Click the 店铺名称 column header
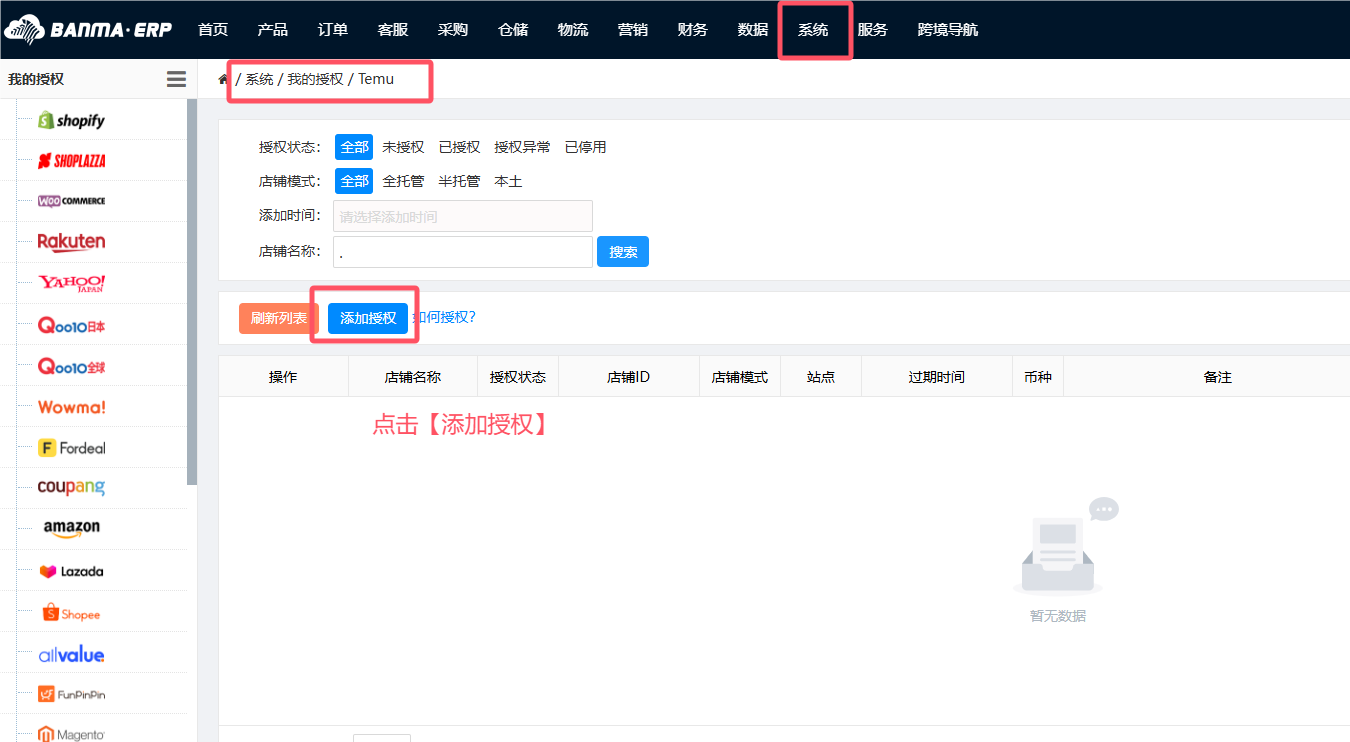 click(x=413, y=377)
